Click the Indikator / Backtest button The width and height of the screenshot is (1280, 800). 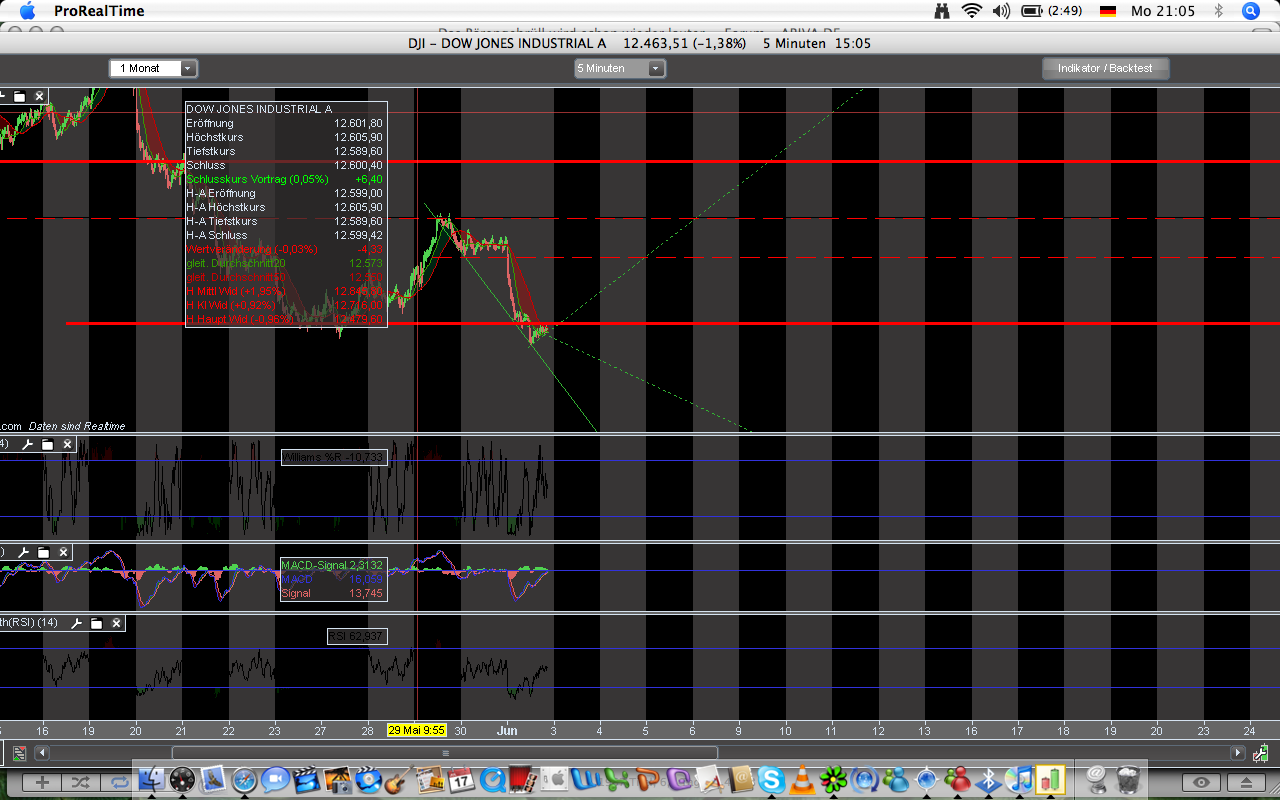point(1105,68)
